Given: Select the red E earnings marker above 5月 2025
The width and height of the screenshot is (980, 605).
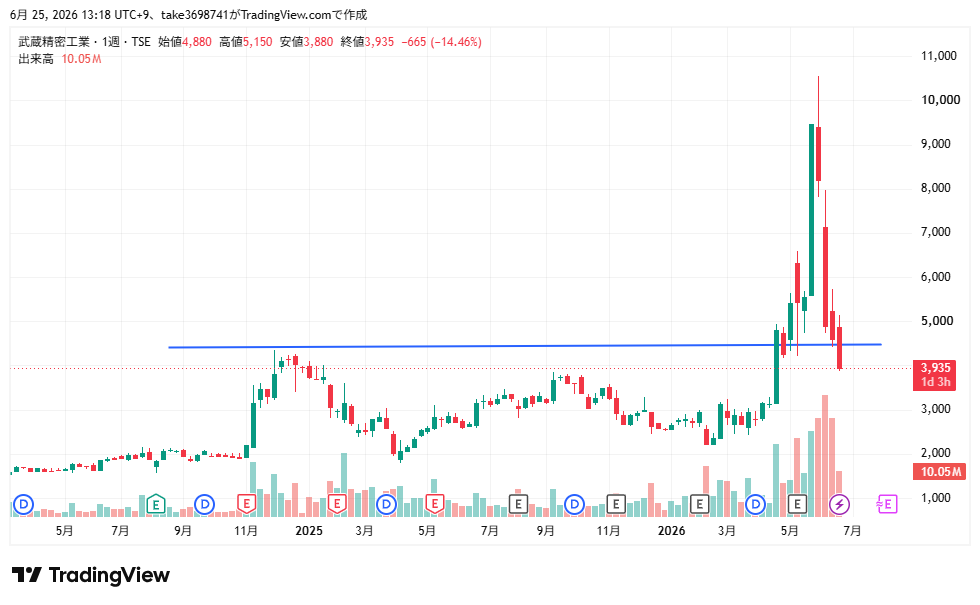Looking at the screenshot, I should click(434, 504).
